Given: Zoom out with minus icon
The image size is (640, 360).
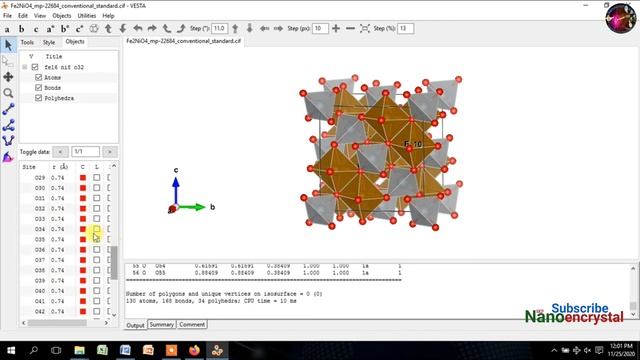Looking at the screenshot, I should [350, 28].
